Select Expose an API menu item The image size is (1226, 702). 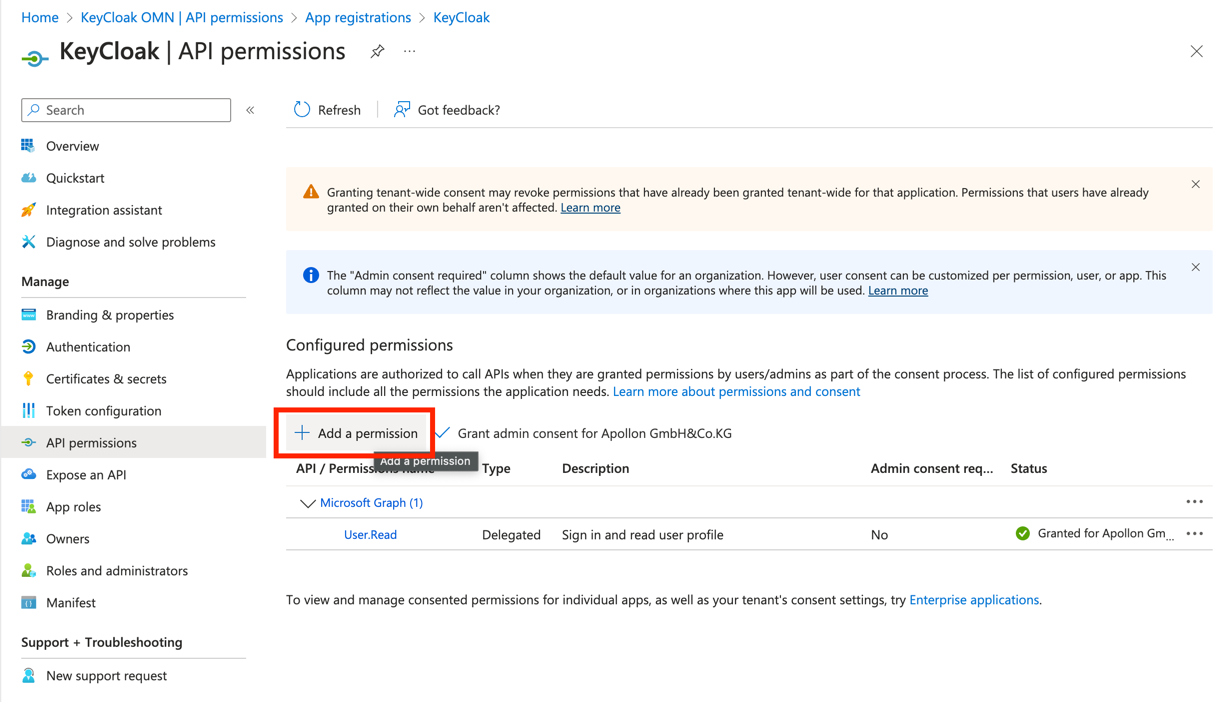[x=86, y=475]
